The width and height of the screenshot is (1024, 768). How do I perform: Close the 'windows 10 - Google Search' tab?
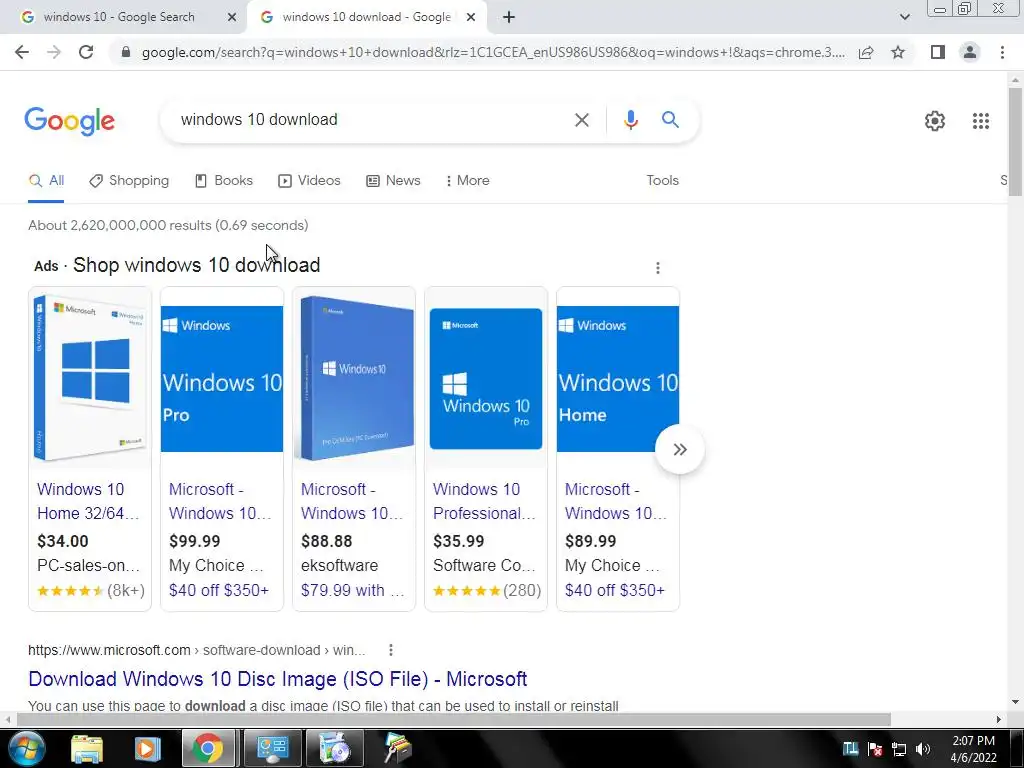point(232,18)
